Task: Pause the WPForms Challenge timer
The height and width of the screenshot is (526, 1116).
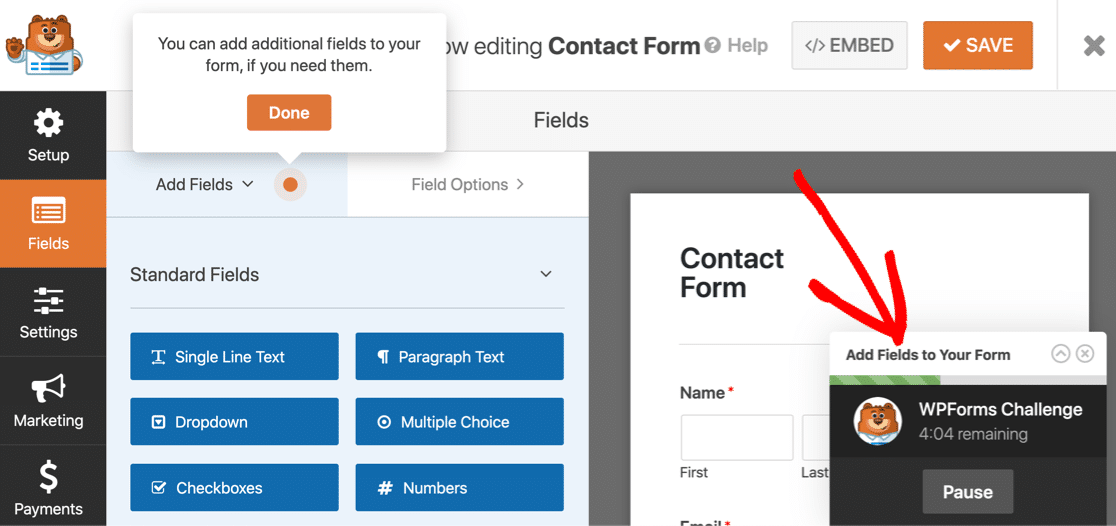Action: [x=967, y=492]
